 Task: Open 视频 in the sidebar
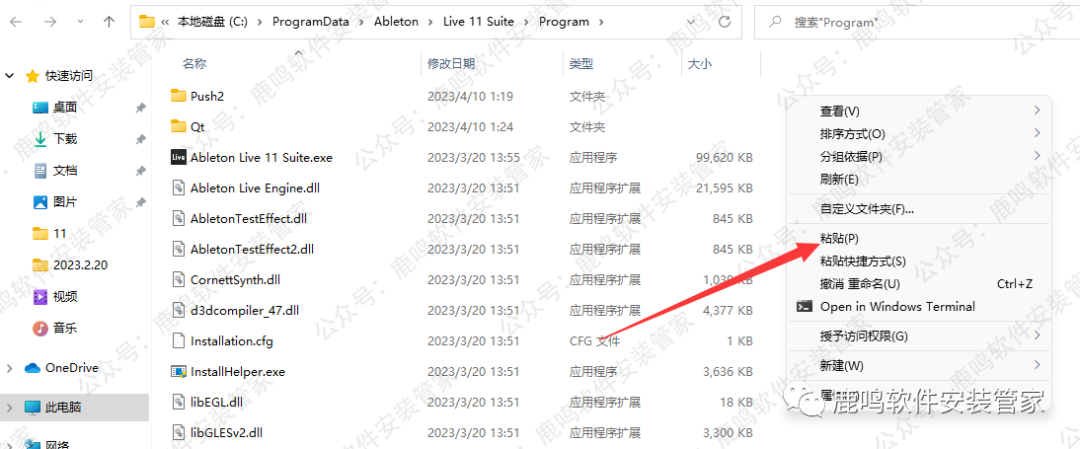pyautogui.click(x=65, y=296)
